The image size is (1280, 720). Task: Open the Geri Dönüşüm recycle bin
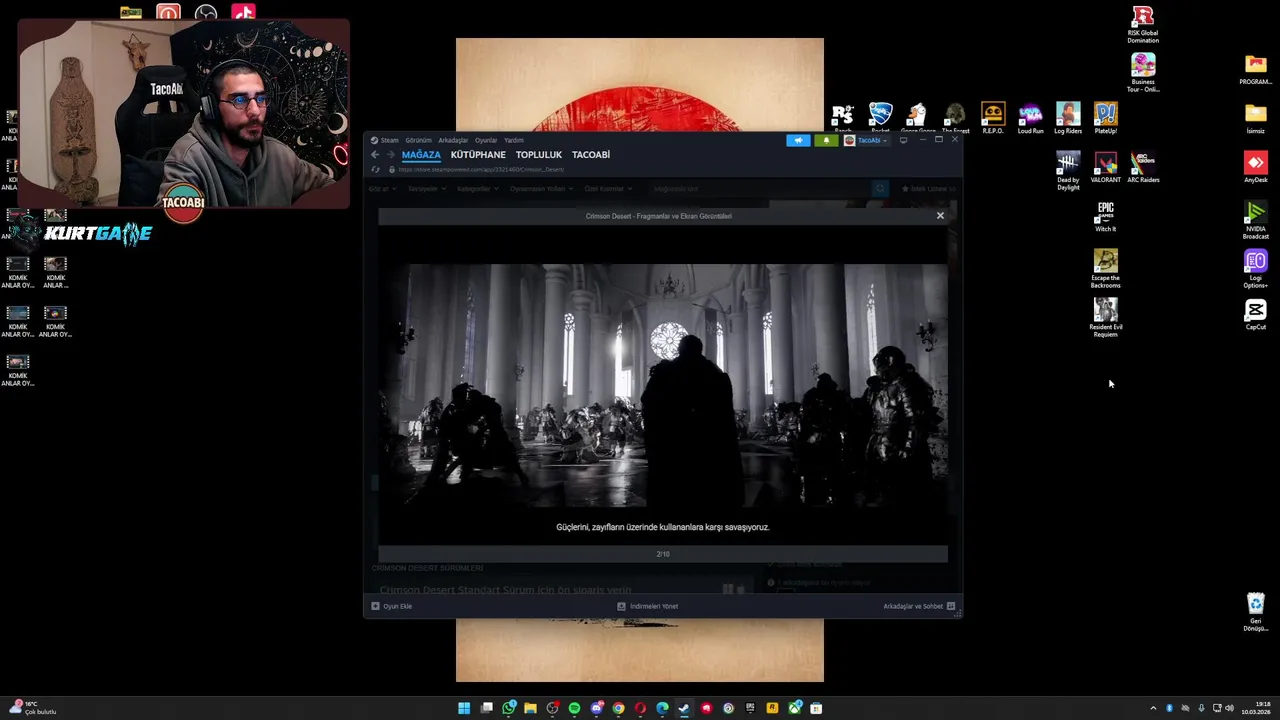1255,612
